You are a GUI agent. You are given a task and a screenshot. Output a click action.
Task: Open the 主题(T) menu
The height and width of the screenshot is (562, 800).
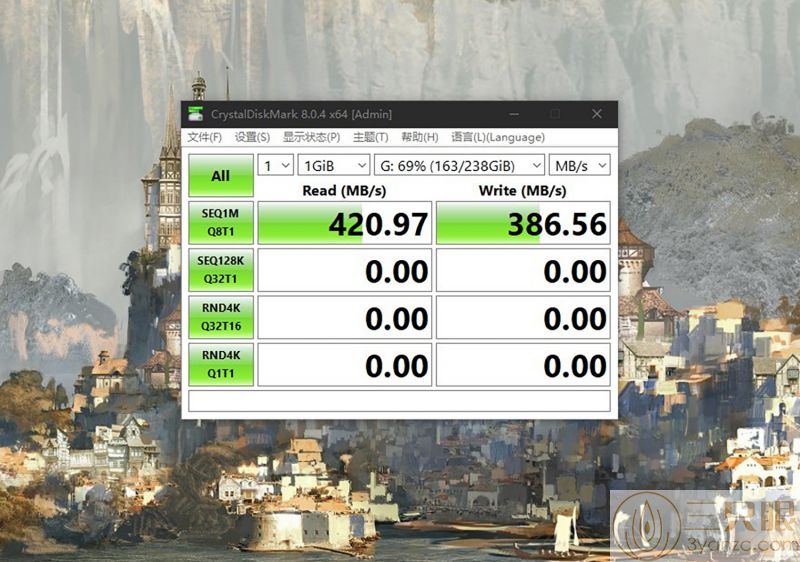pyautogui.click(x=370, y=137)
